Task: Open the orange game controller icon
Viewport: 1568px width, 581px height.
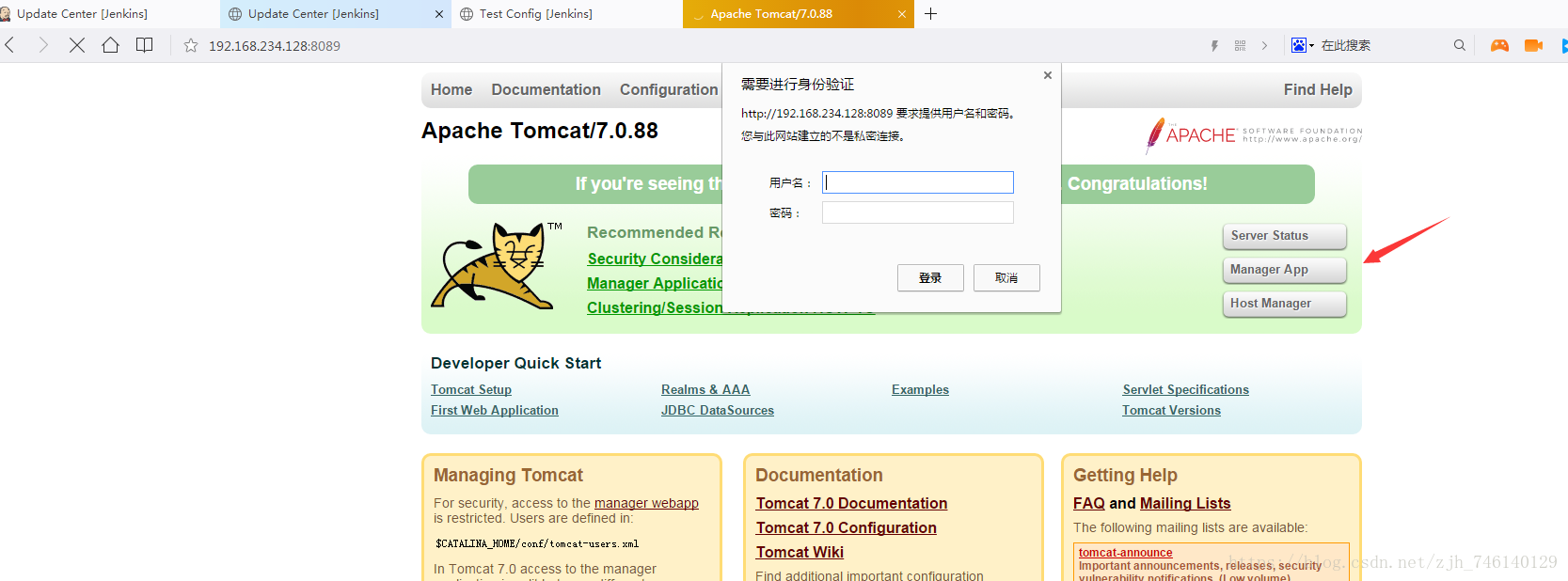Action: click(1499, 45)
